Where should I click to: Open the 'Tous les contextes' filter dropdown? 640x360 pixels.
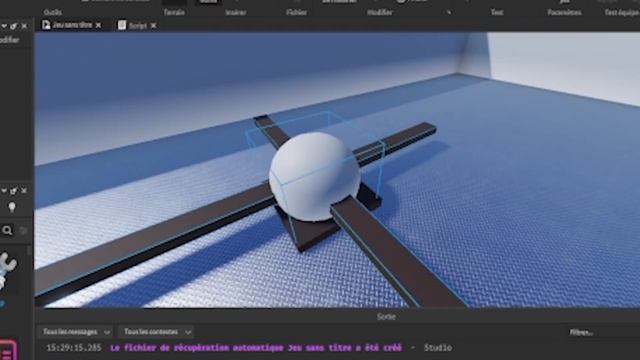pyautogui.click(x=156, y=332)
